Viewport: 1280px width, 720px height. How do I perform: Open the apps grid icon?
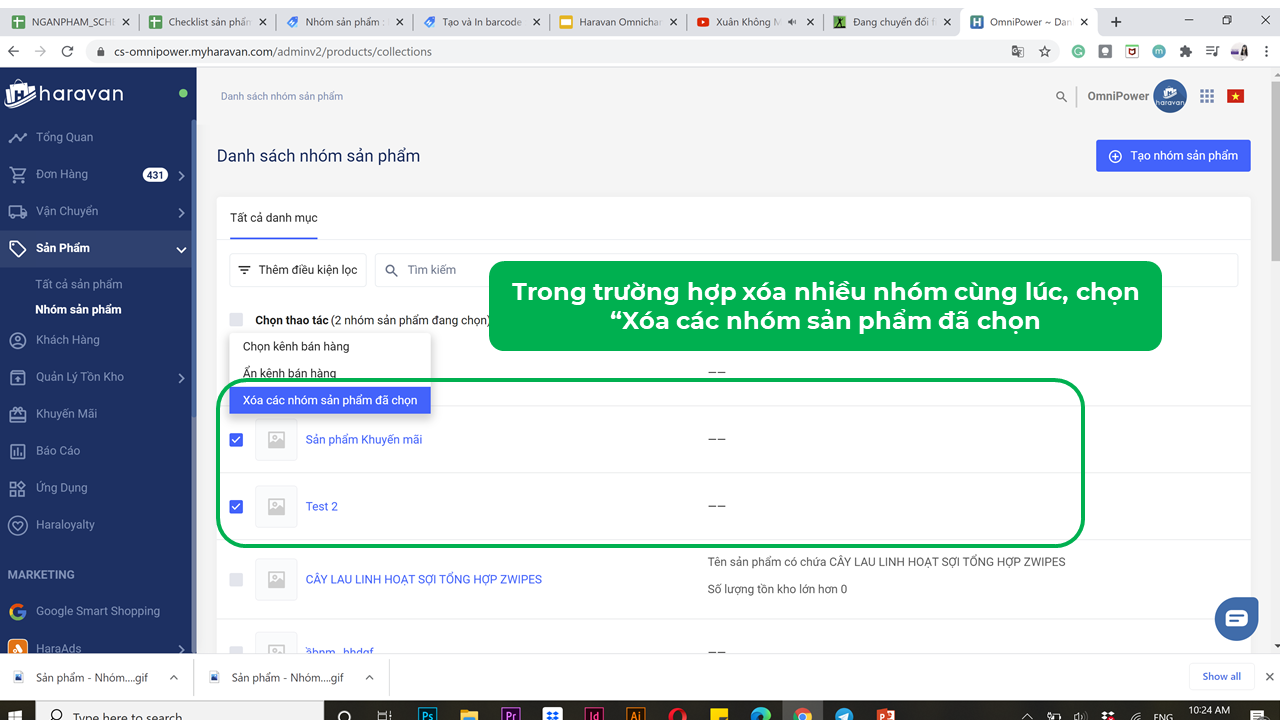pyautogui.click(x=1207, y=96)
